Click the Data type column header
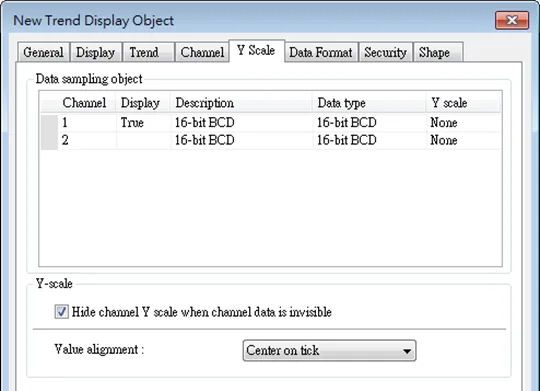 point(369,103)
